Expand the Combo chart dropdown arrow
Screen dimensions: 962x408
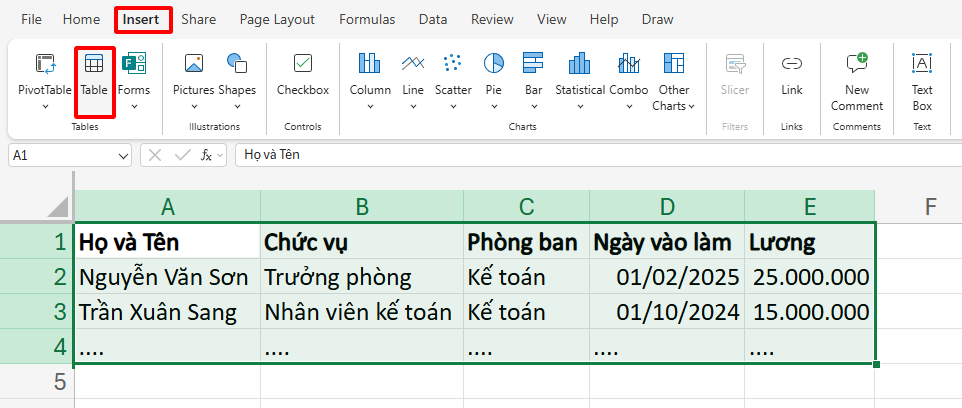629,106
